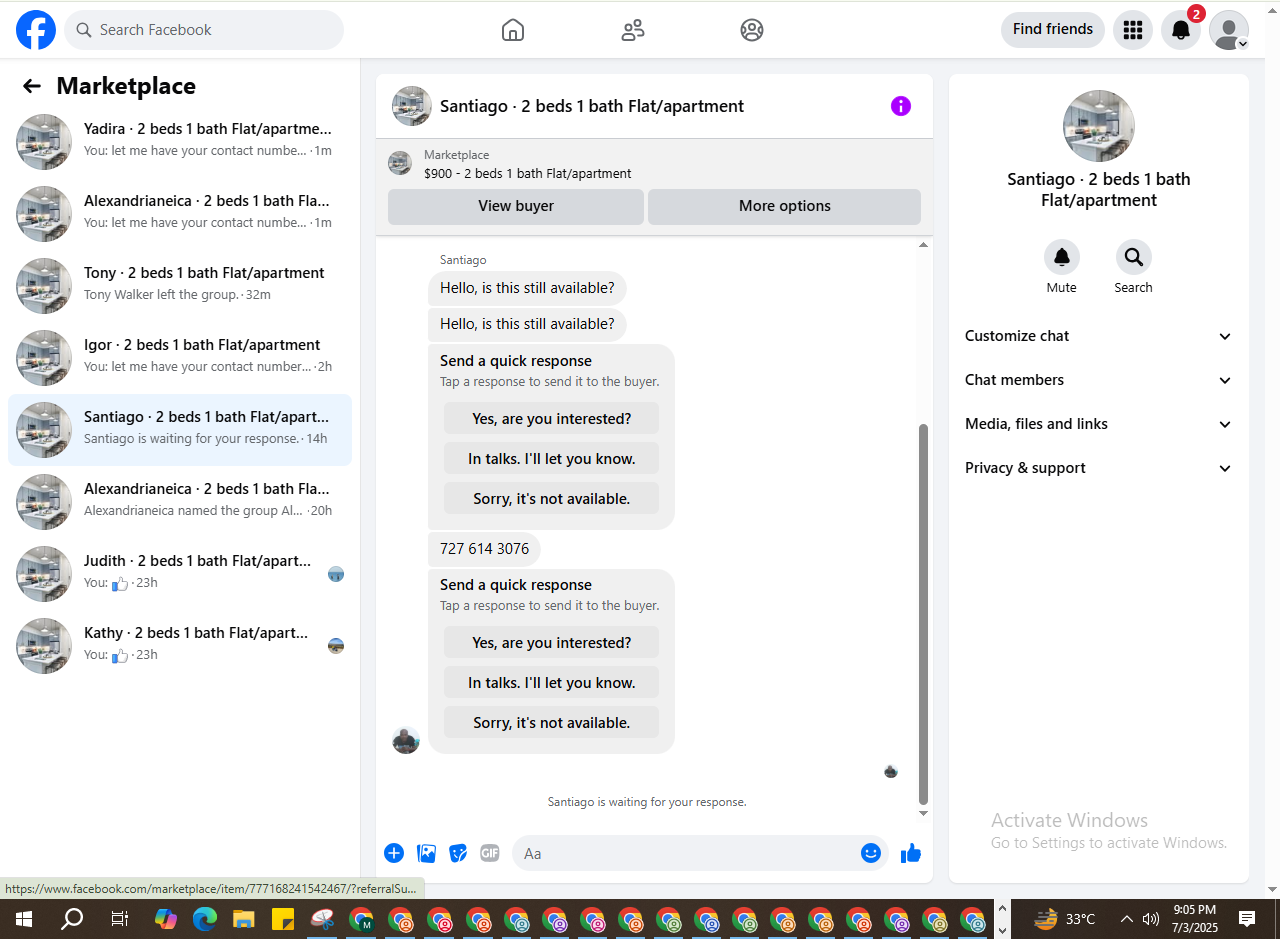The image size is (1280, 939).
Task: Click the '$900 - 2 beds 1 bath Flat/apartment' listing text
Action: tap(527, 174)
